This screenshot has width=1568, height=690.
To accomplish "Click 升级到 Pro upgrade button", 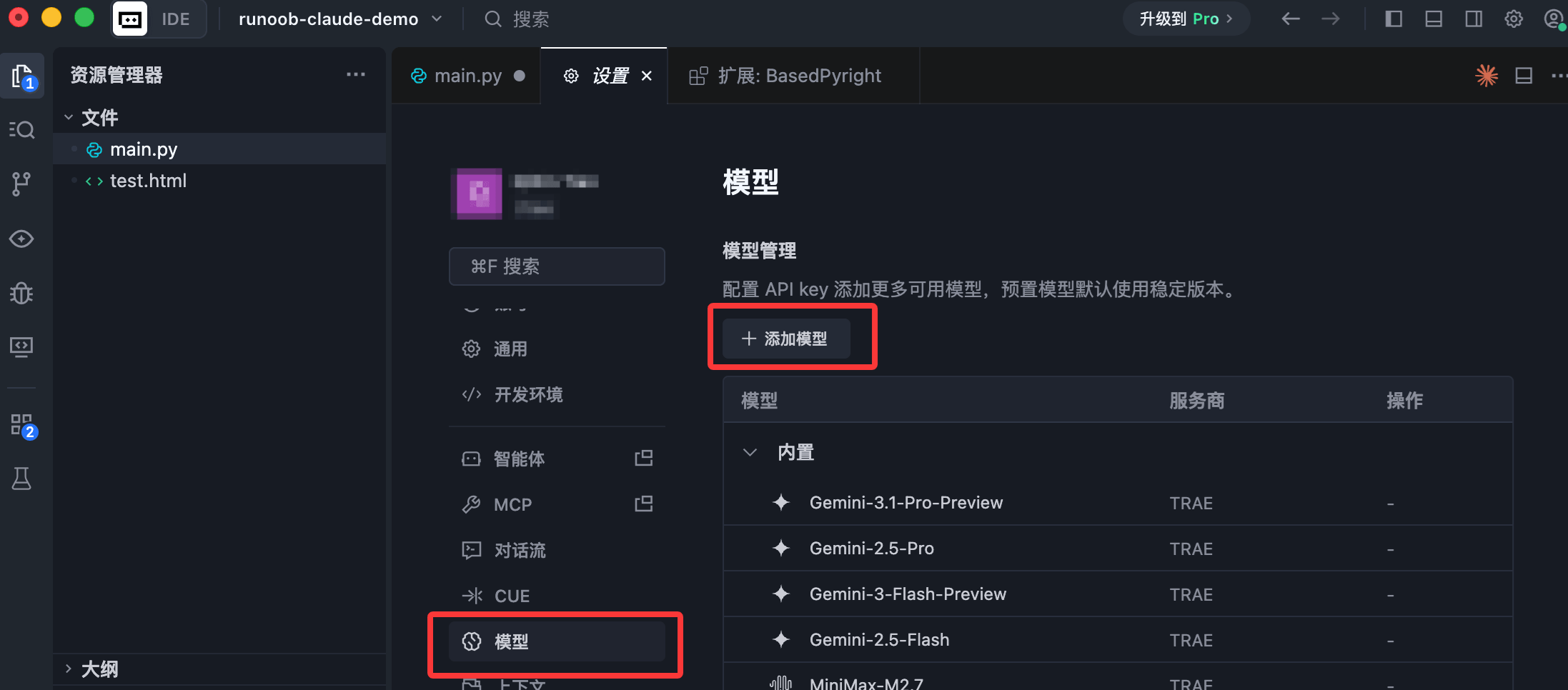I will (1186, 19).
